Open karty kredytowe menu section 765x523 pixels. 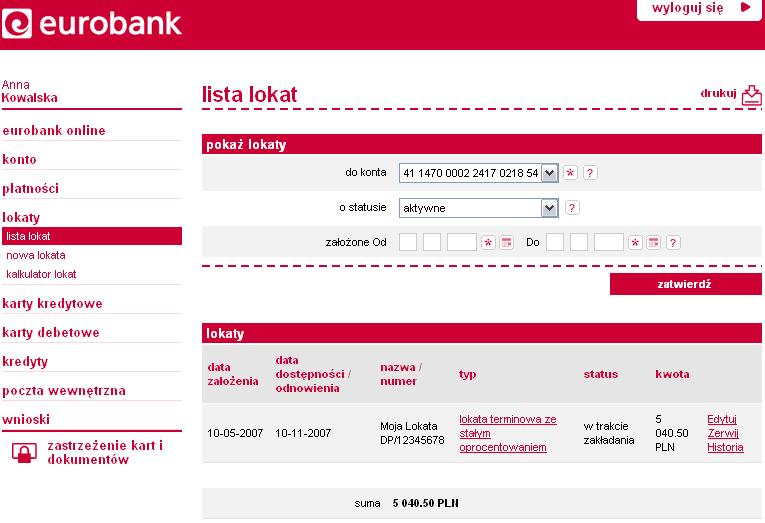click(53, 303)
